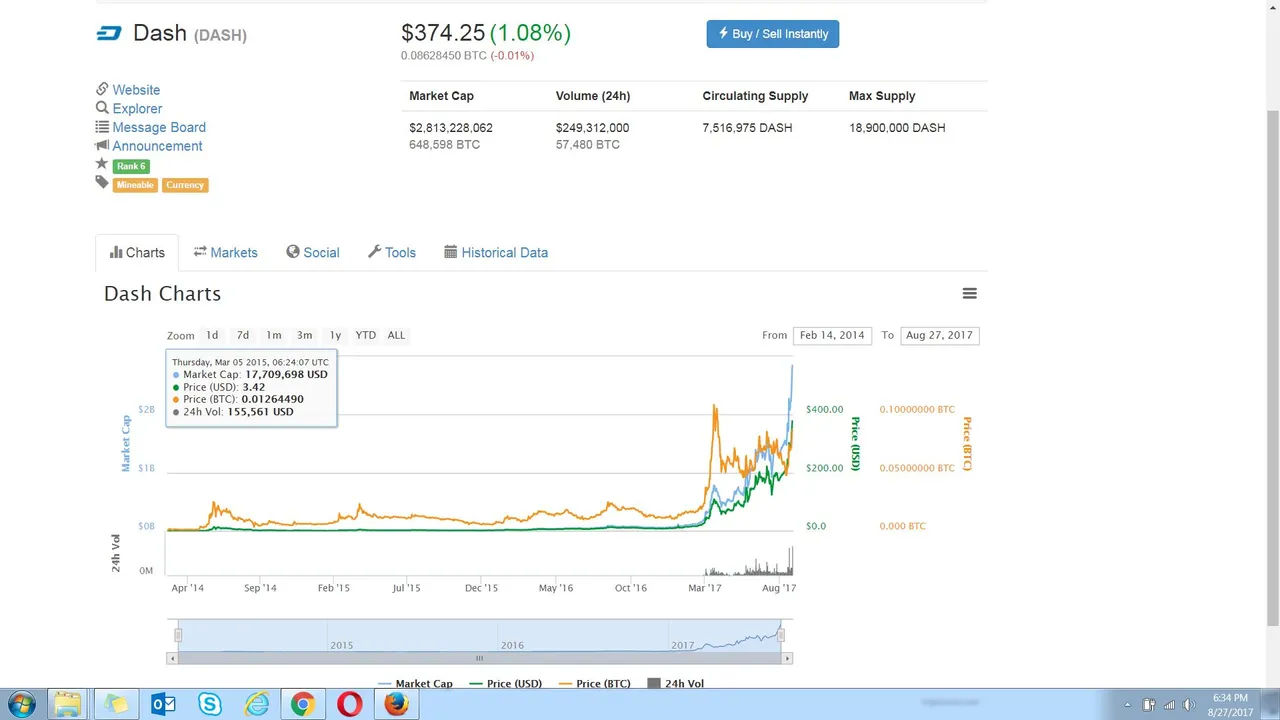Image resolution: width=1280 pixels, height=720 pixels.
Task: Open the Website link
Action: pos(136,90)
